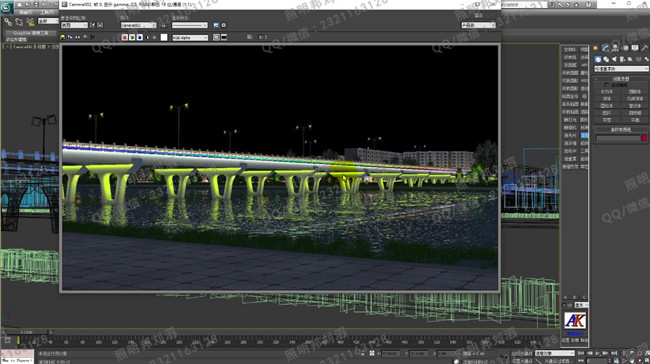
Task: Open the Utilities hammer tab
Action: coord(645,49)
